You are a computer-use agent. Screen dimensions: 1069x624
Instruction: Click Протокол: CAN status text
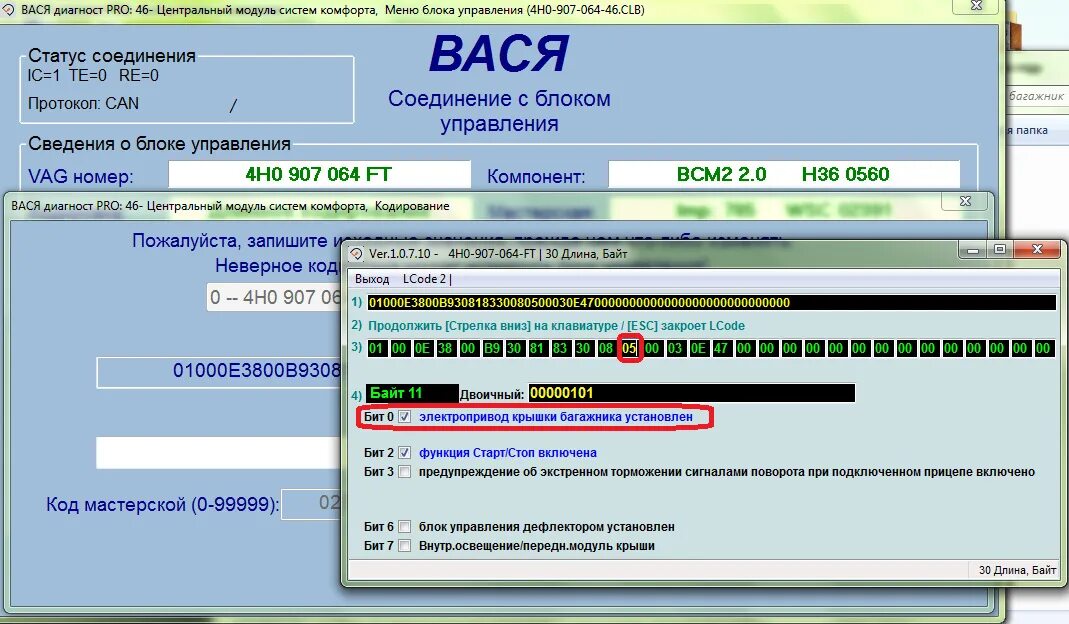[83, 104]
